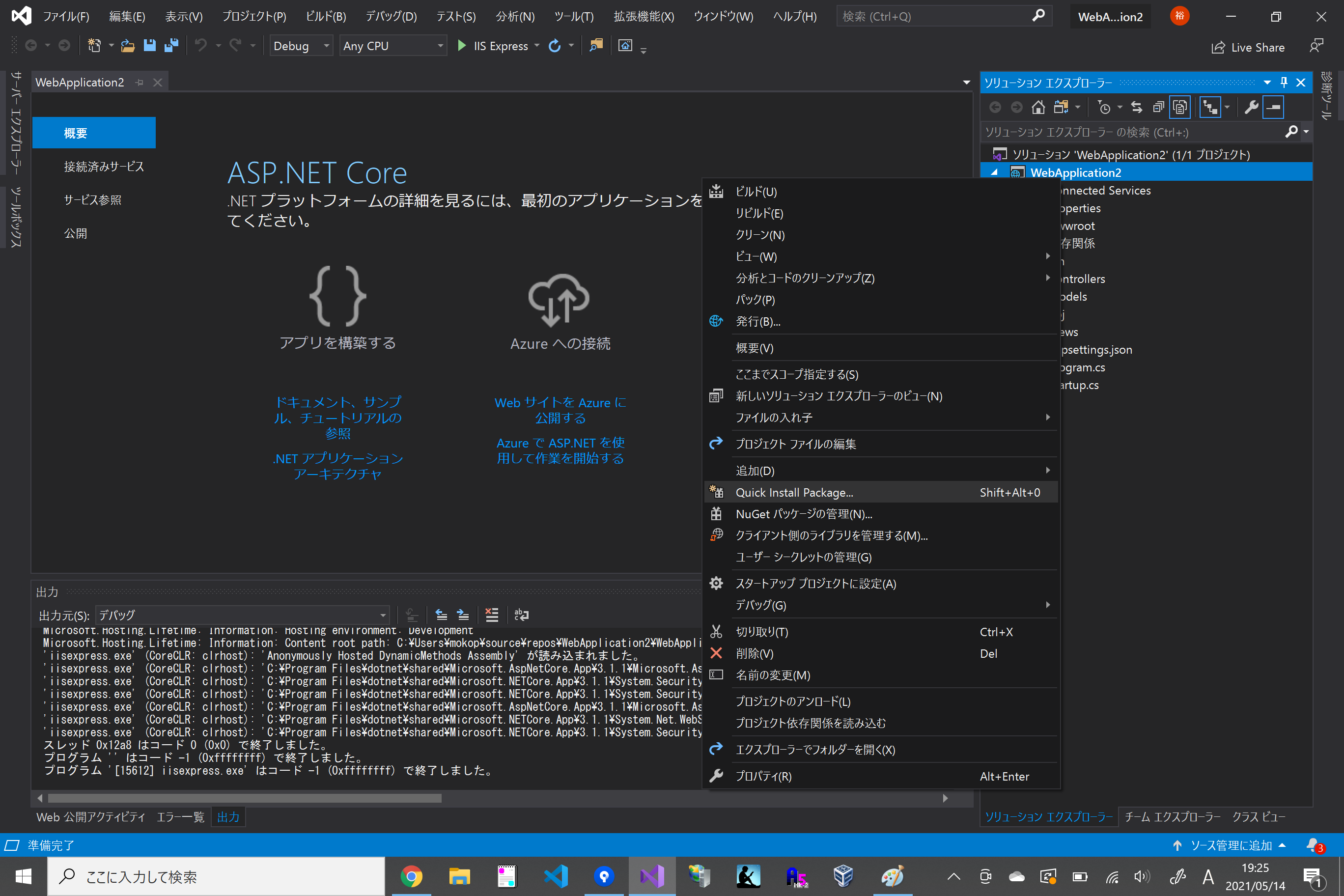Toggle word wrap in the Output window

[521, 615]
